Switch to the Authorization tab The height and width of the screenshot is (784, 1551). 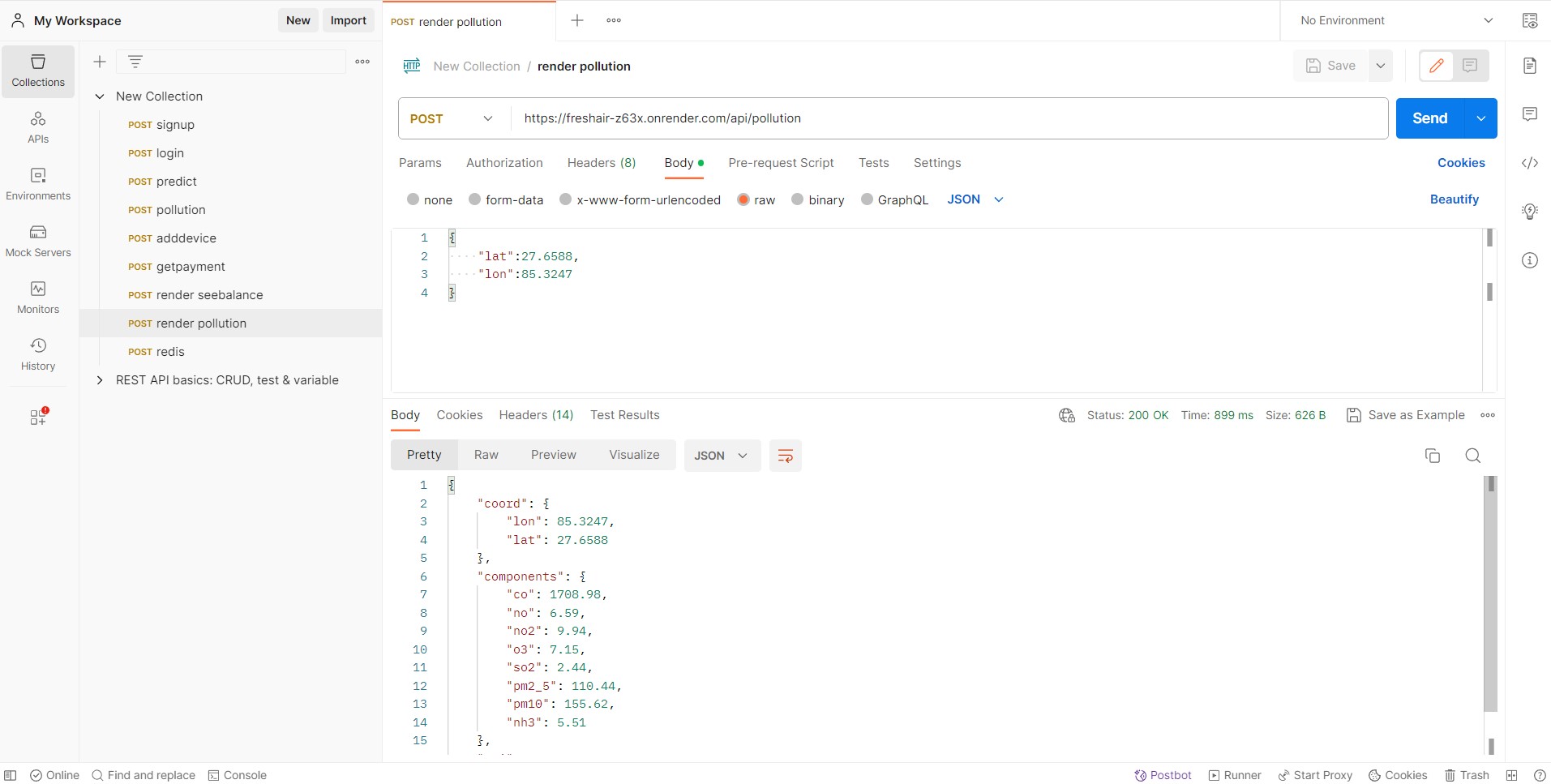[x=504, y=163]
